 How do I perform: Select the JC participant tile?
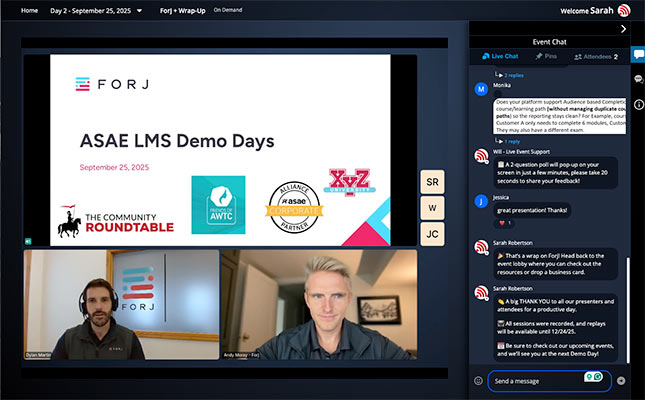[432, 234]
